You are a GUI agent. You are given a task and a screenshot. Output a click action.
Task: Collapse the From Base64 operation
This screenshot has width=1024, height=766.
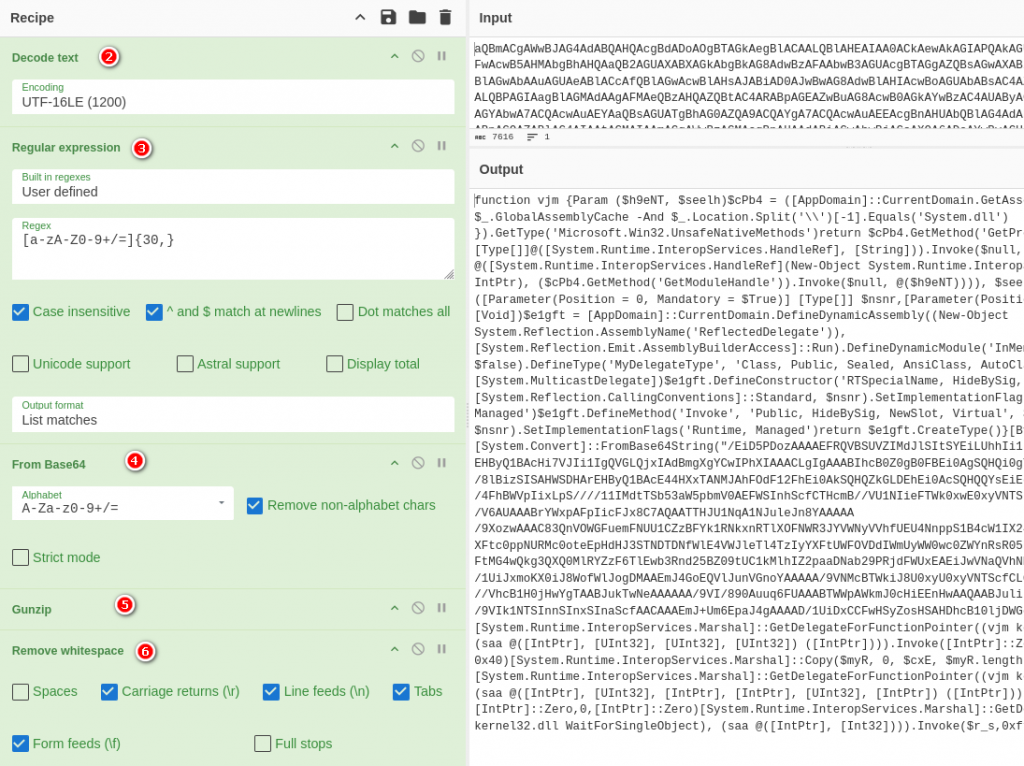coord(394,463)
